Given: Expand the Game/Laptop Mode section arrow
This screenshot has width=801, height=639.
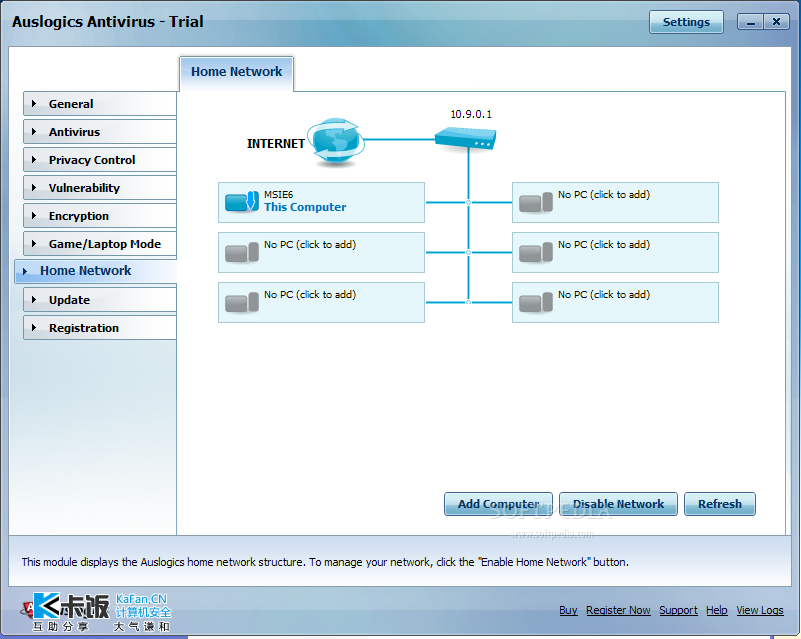Looking at the screenshot, I should [x=34, y=244].
